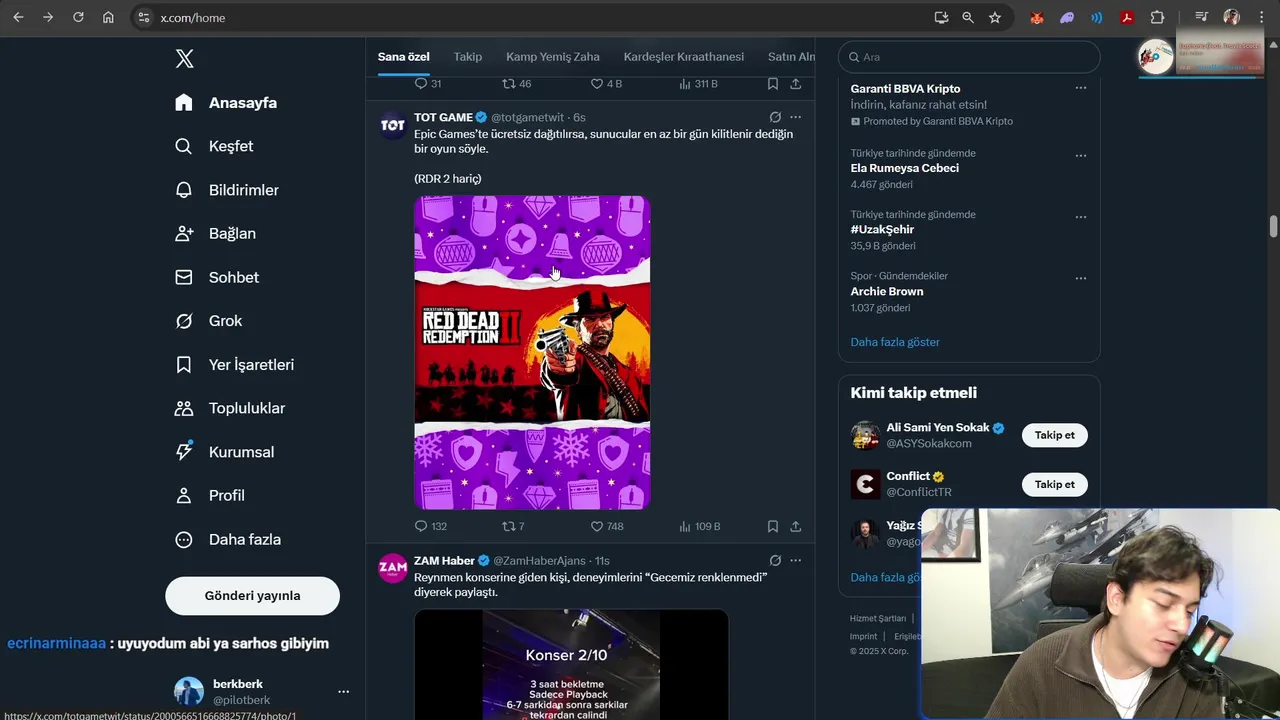Click Kurumsal lightning icon
The height and width of the screenshot is (720, 1280).
(x=184, y=452)
